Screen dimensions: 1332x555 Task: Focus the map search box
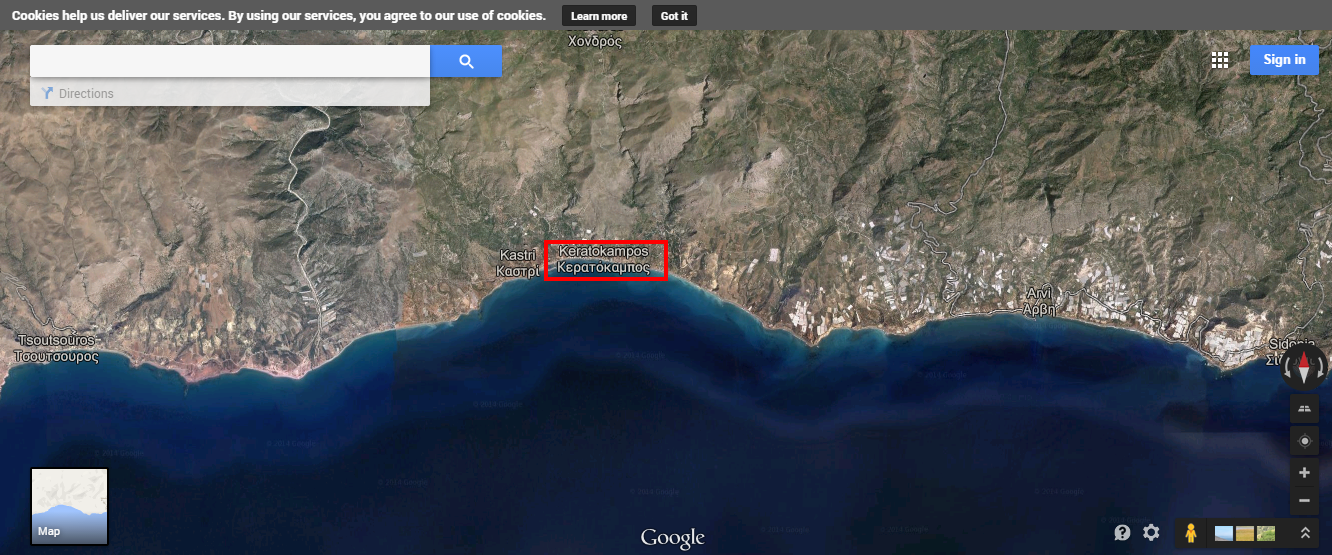click(230, 61)
